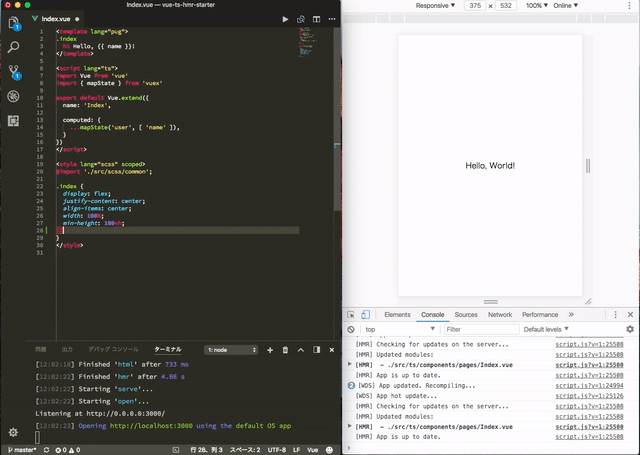Screen dimensions: 640x455
Task: Open device toolbar more options dots
Action: coord(629,6)
